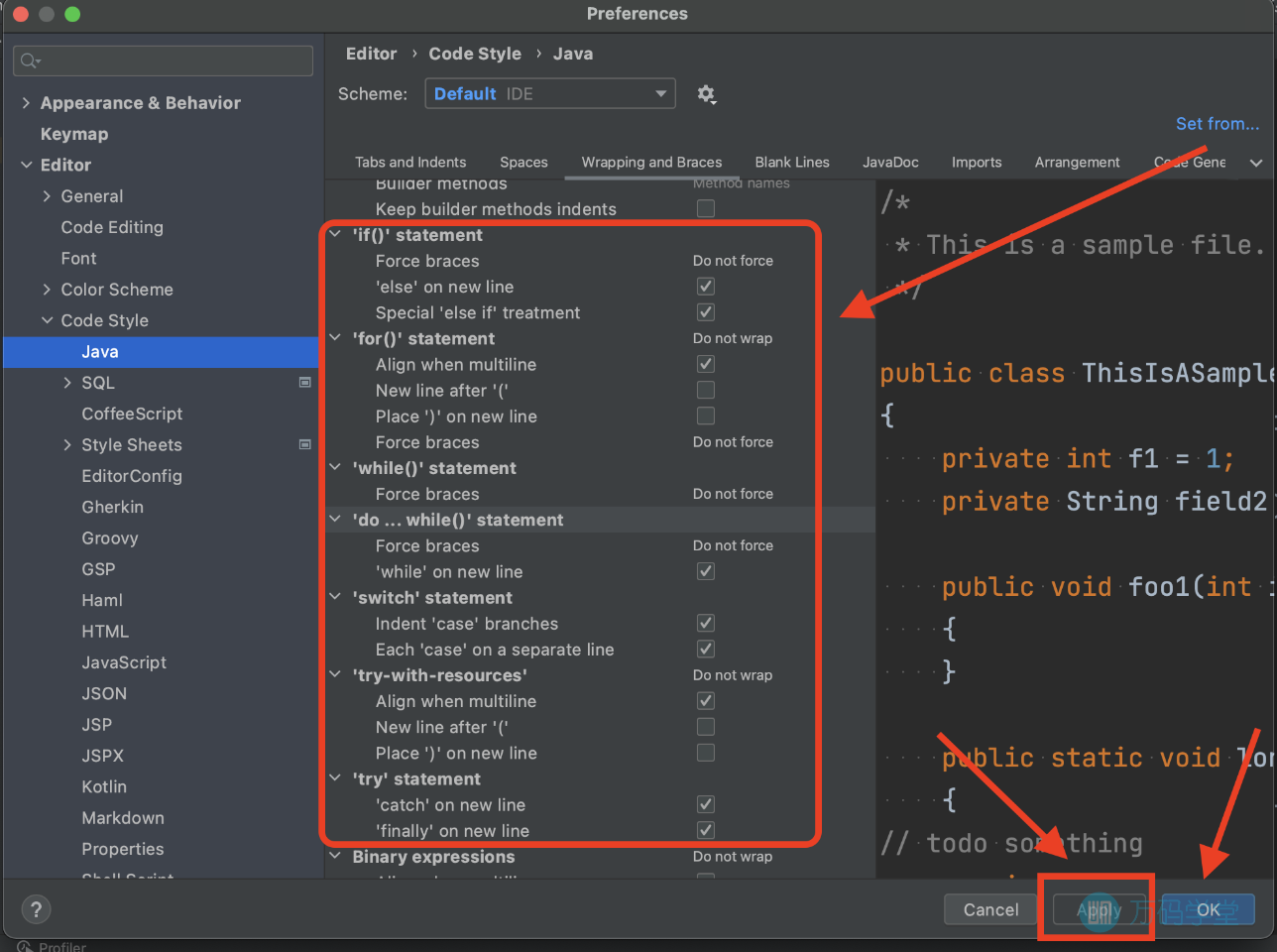Switch to the Spaces tab
This screenshot has height=952, width=1277.
(x=523, y=163)
